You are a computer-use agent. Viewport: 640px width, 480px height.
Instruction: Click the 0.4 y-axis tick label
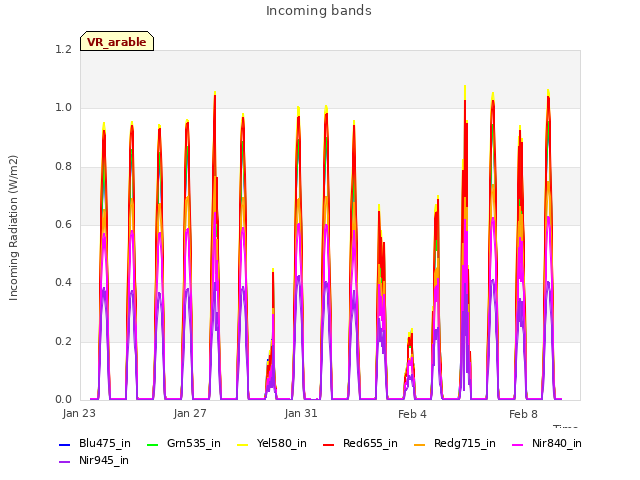[63, 283]
